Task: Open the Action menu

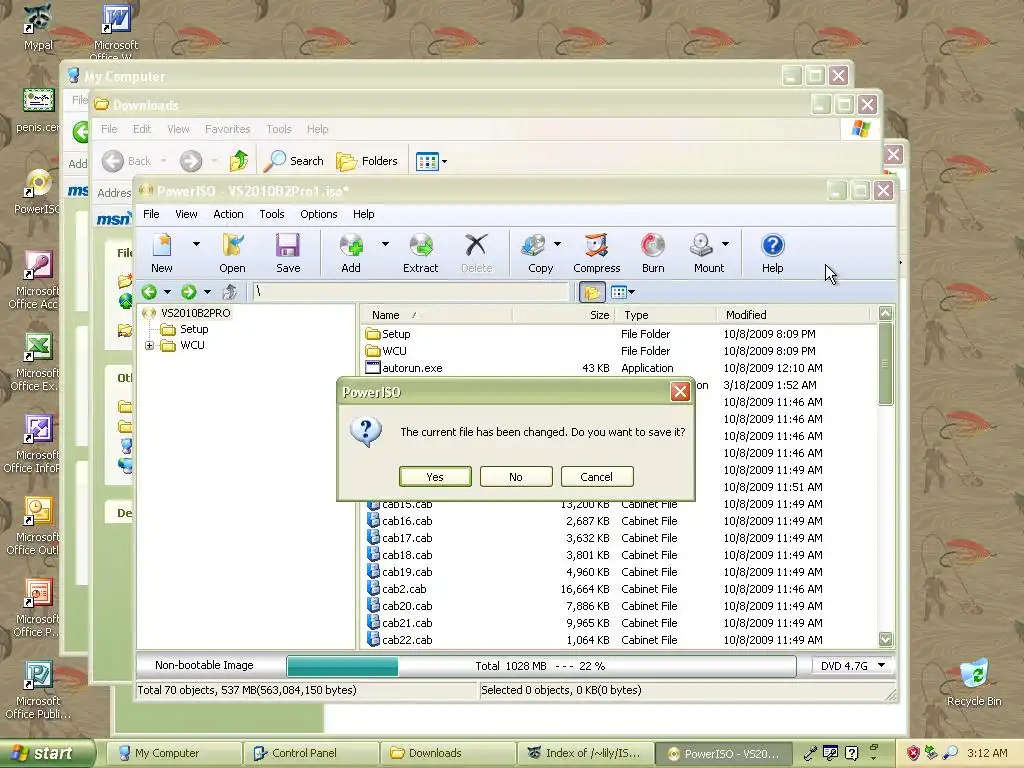Action: coord(228,214)
